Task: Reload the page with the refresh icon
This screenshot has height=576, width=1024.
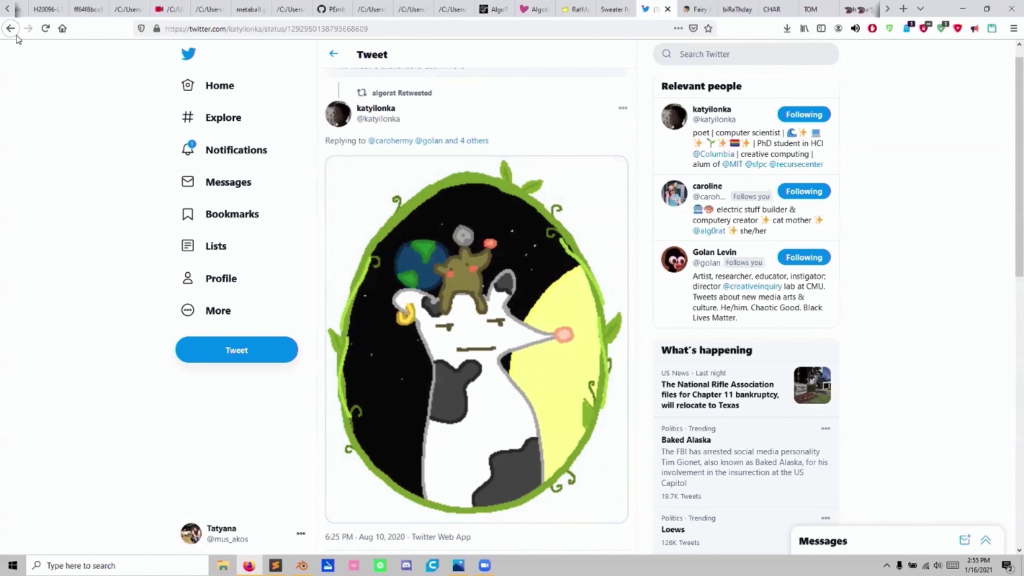Action: (x=45, y=29)
